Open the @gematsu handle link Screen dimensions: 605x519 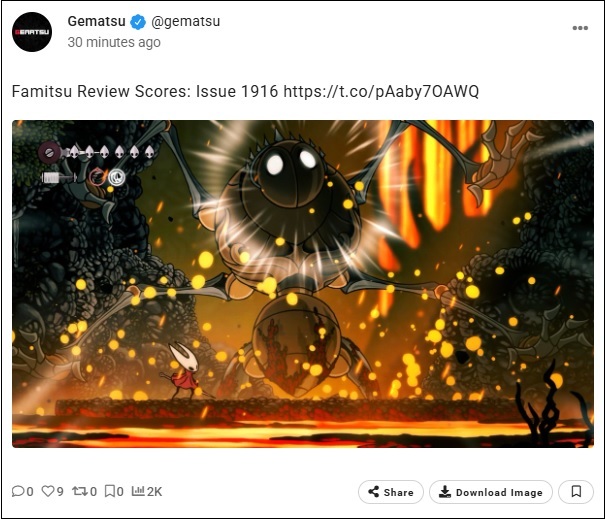[186, 21]
